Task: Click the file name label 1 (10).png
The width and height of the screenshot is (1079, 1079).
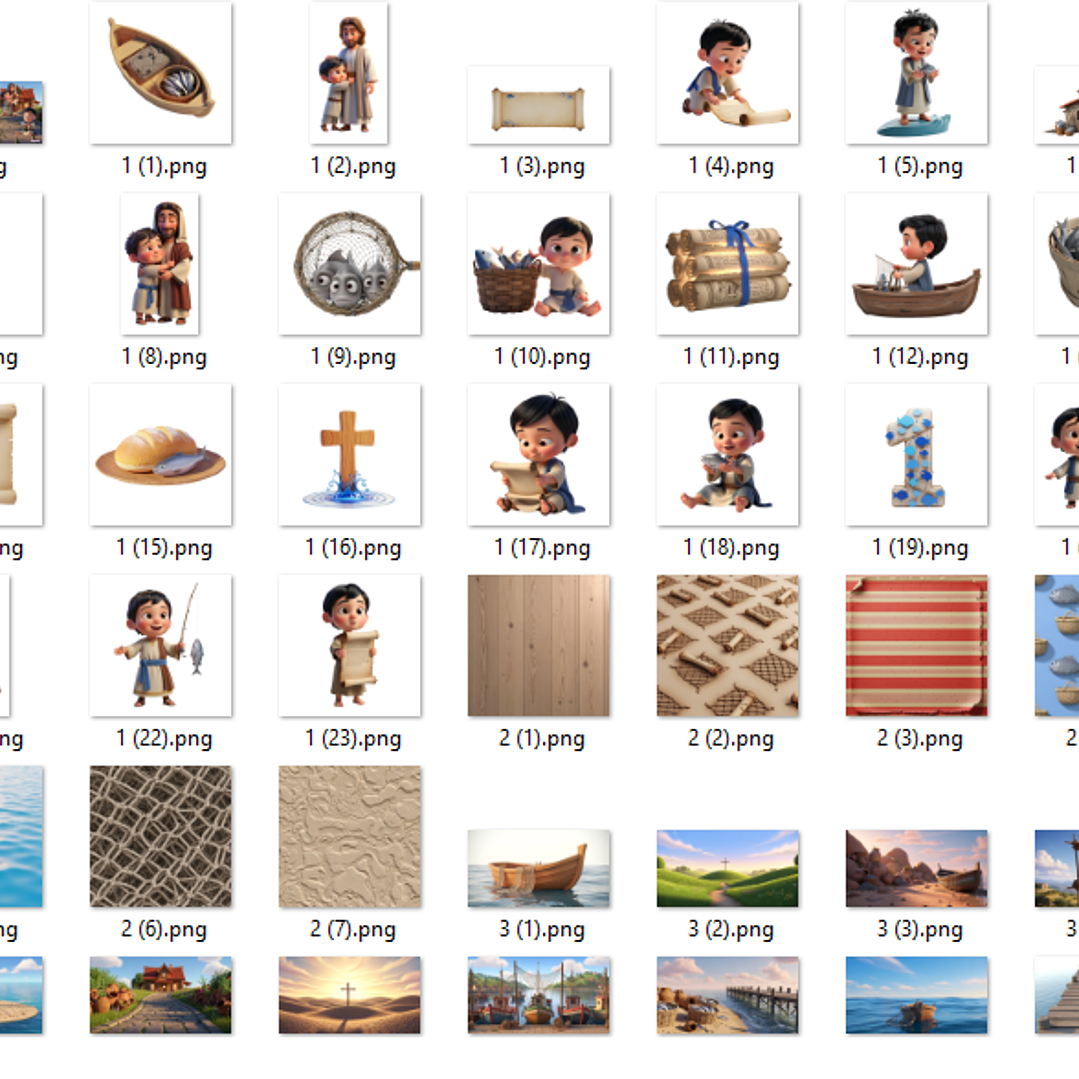Action: tap(542, 357)
